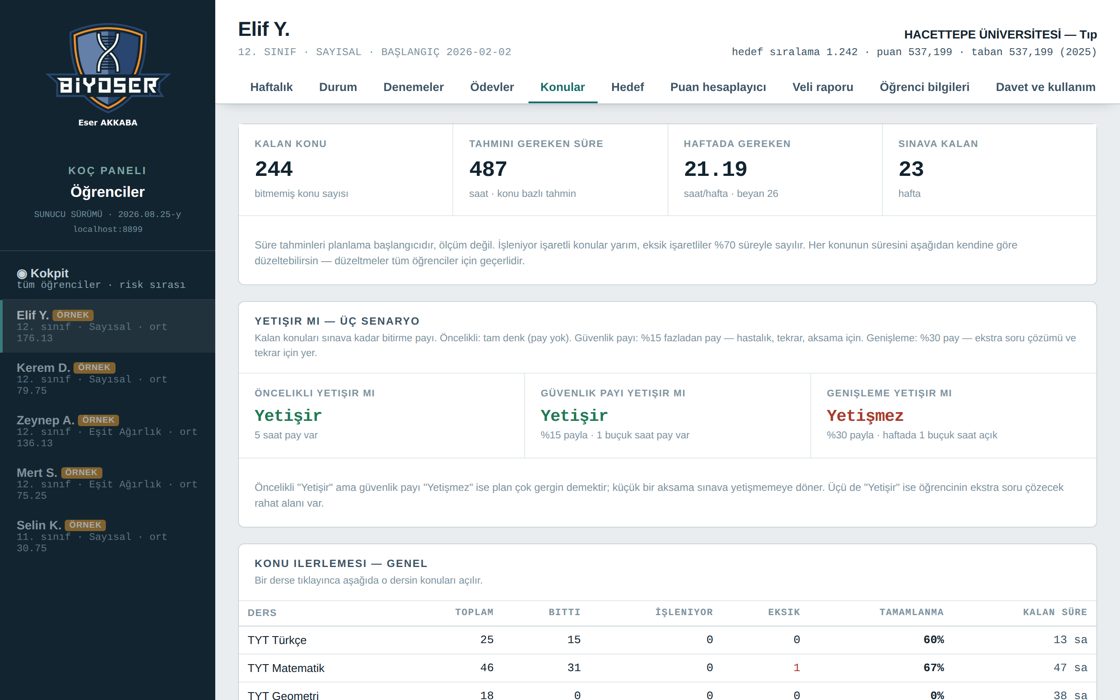Select student Mert S. in sidebar
This screenshot has height=700, width=1120.
tap(107, 484)
